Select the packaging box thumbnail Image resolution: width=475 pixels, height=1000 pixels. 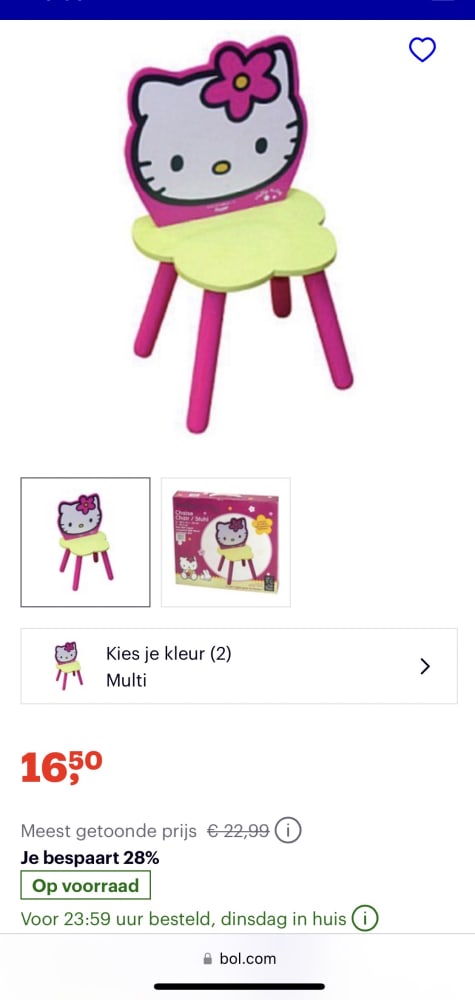pos(226,542)
